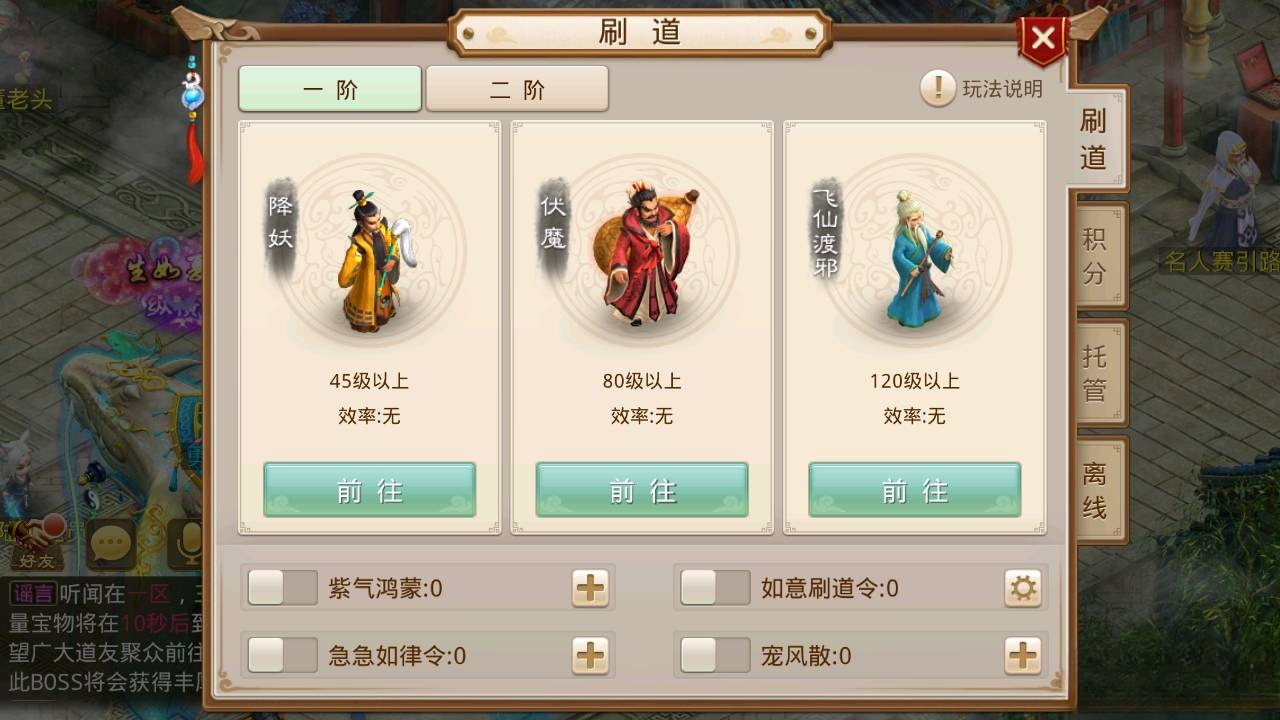This screenshot has height=720, width=1280.
Task: Toggle the 紫气鸿蒙 switch
Action: tap(283, 588)
